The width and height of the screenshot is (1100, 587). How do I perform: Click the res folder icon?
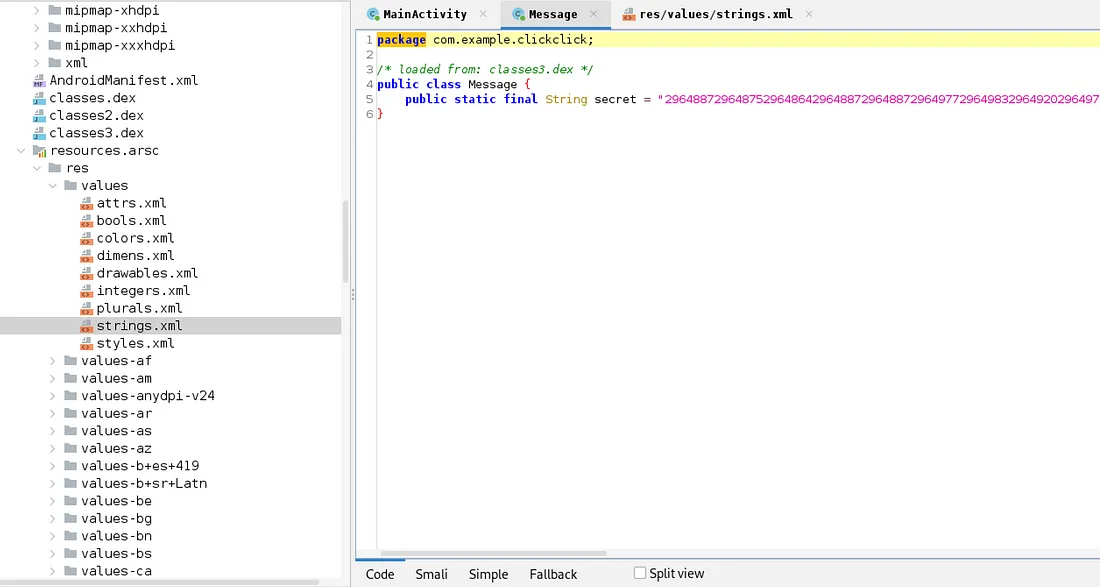55,168
